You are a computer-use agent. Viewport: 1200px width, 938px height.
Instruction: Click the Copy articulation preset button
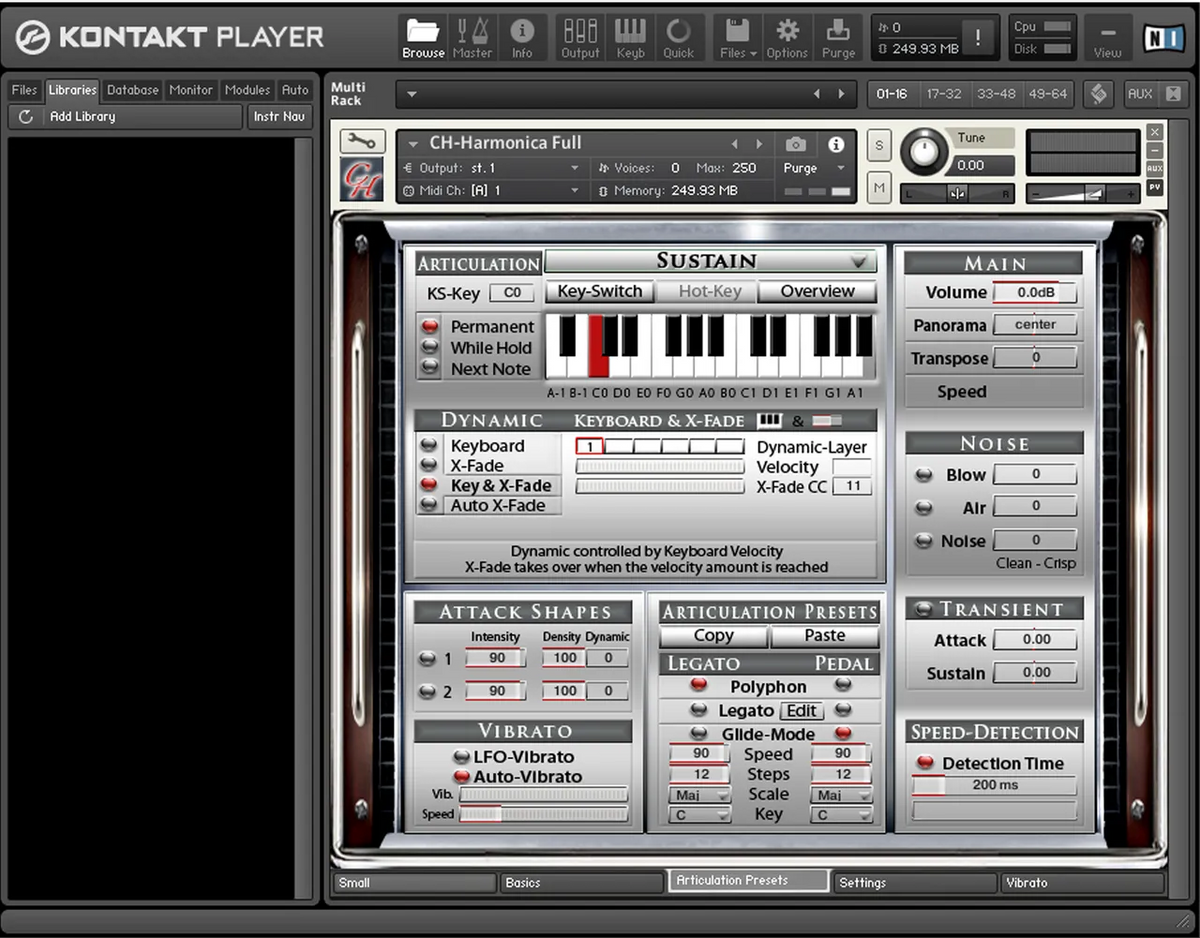click(714, 636)
